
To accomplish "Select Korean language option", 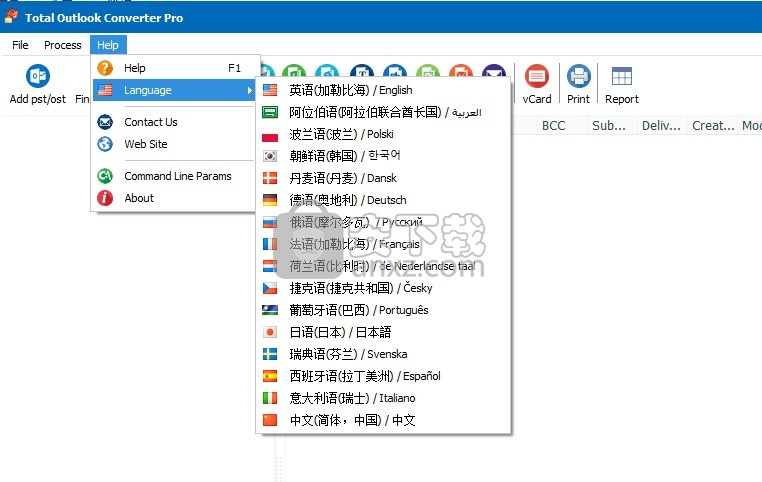I will 383,156.
